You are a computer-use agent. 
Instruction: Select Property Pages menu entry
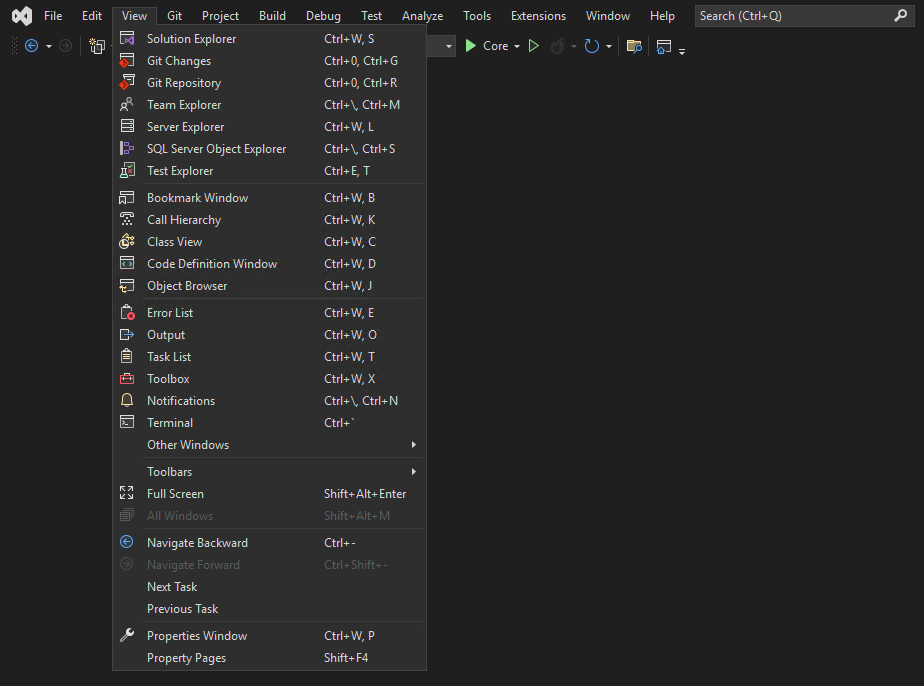point(269,657)
